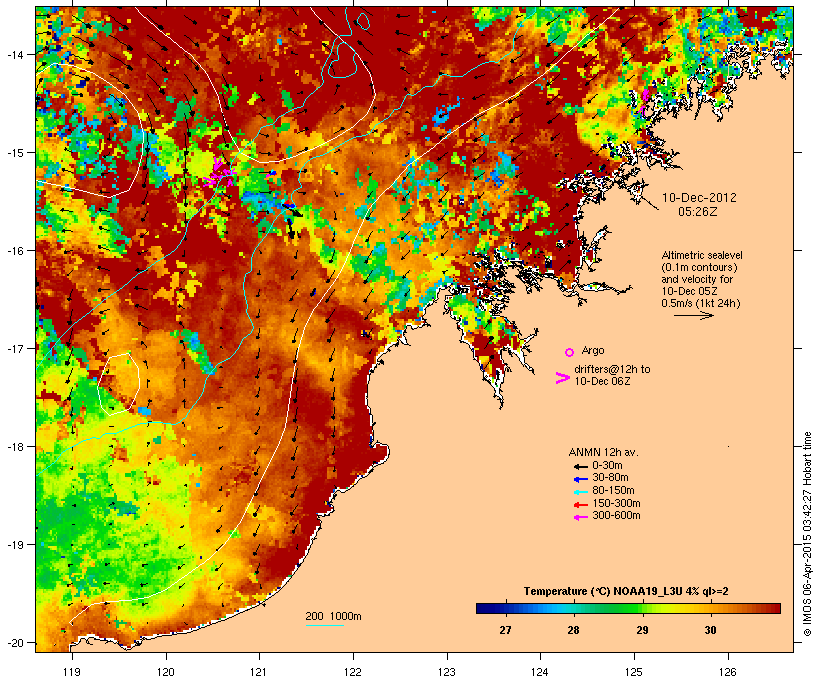Click the '28' colorbar tick label
This screenshot has width=820, height=680.
point(573,630)
